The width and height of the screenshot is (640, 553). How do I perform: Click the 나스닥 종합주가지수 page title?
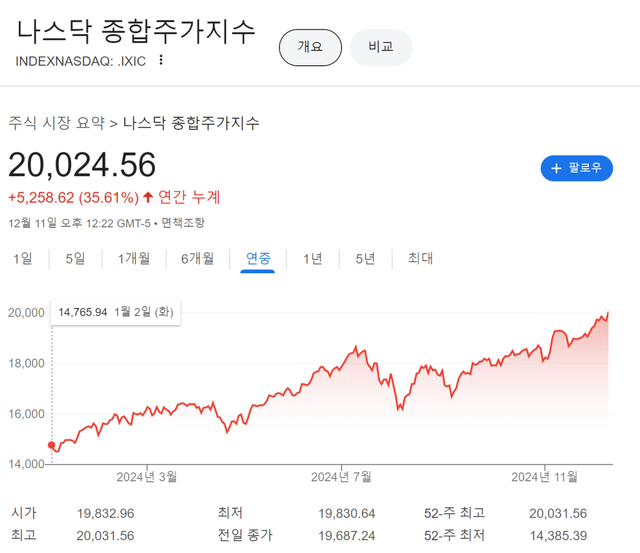tap(136, 30)
